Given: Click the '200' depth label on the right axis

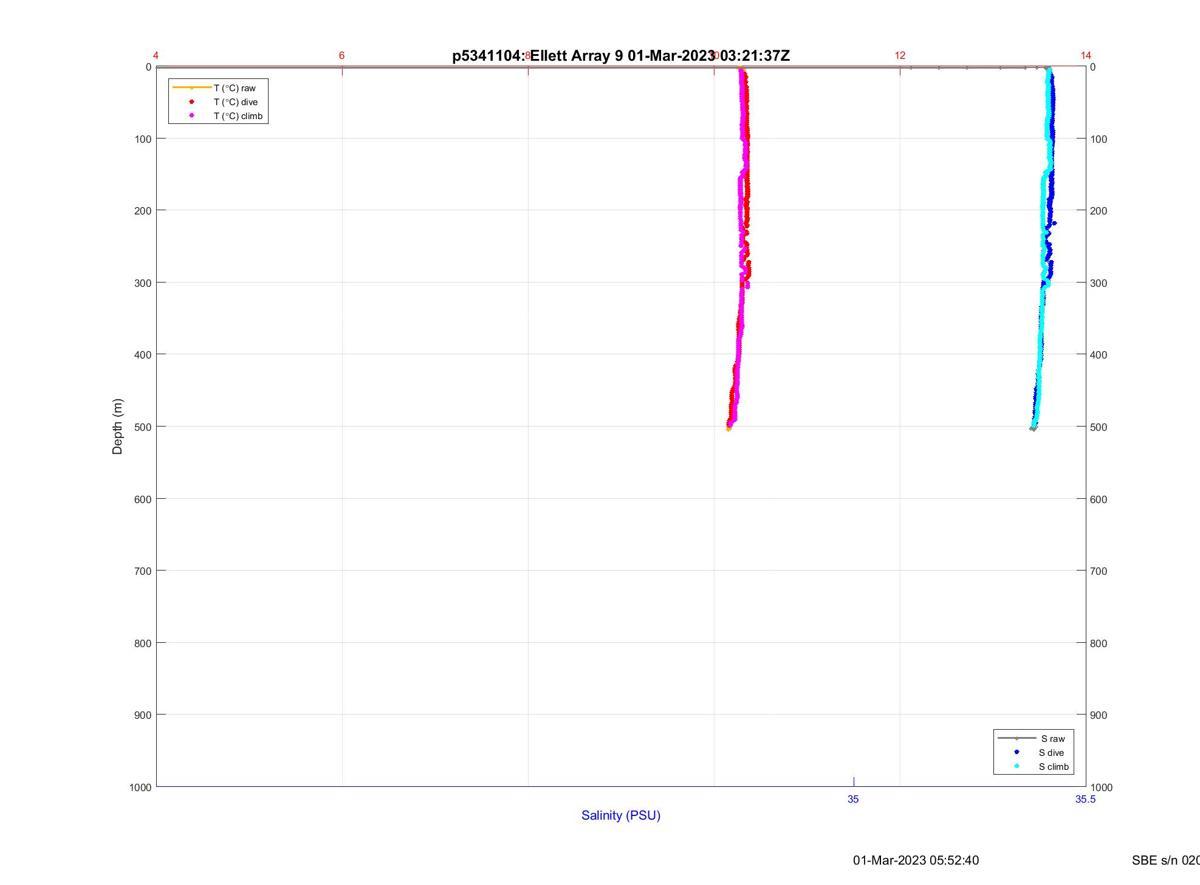Looking at the screenshot, I should coord(1099,211).
